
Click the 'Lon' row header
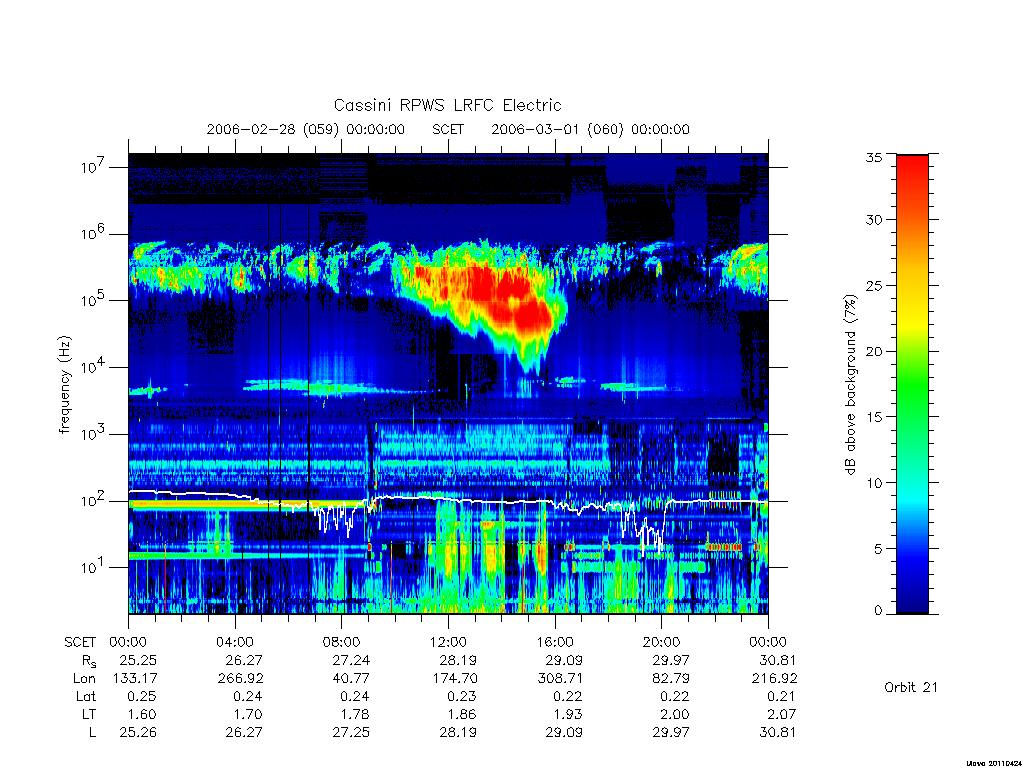84,679
